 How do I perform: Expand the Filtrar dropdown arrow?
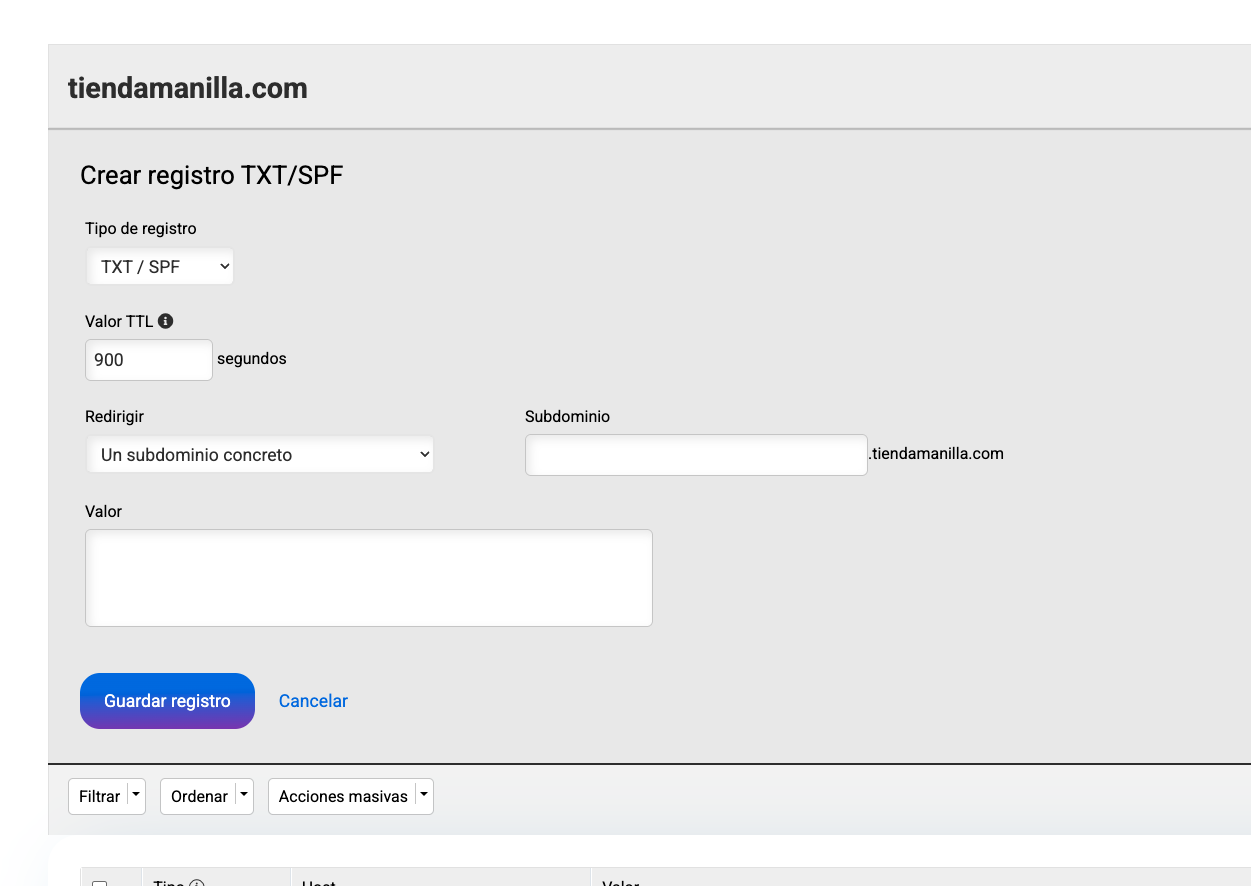136,796
